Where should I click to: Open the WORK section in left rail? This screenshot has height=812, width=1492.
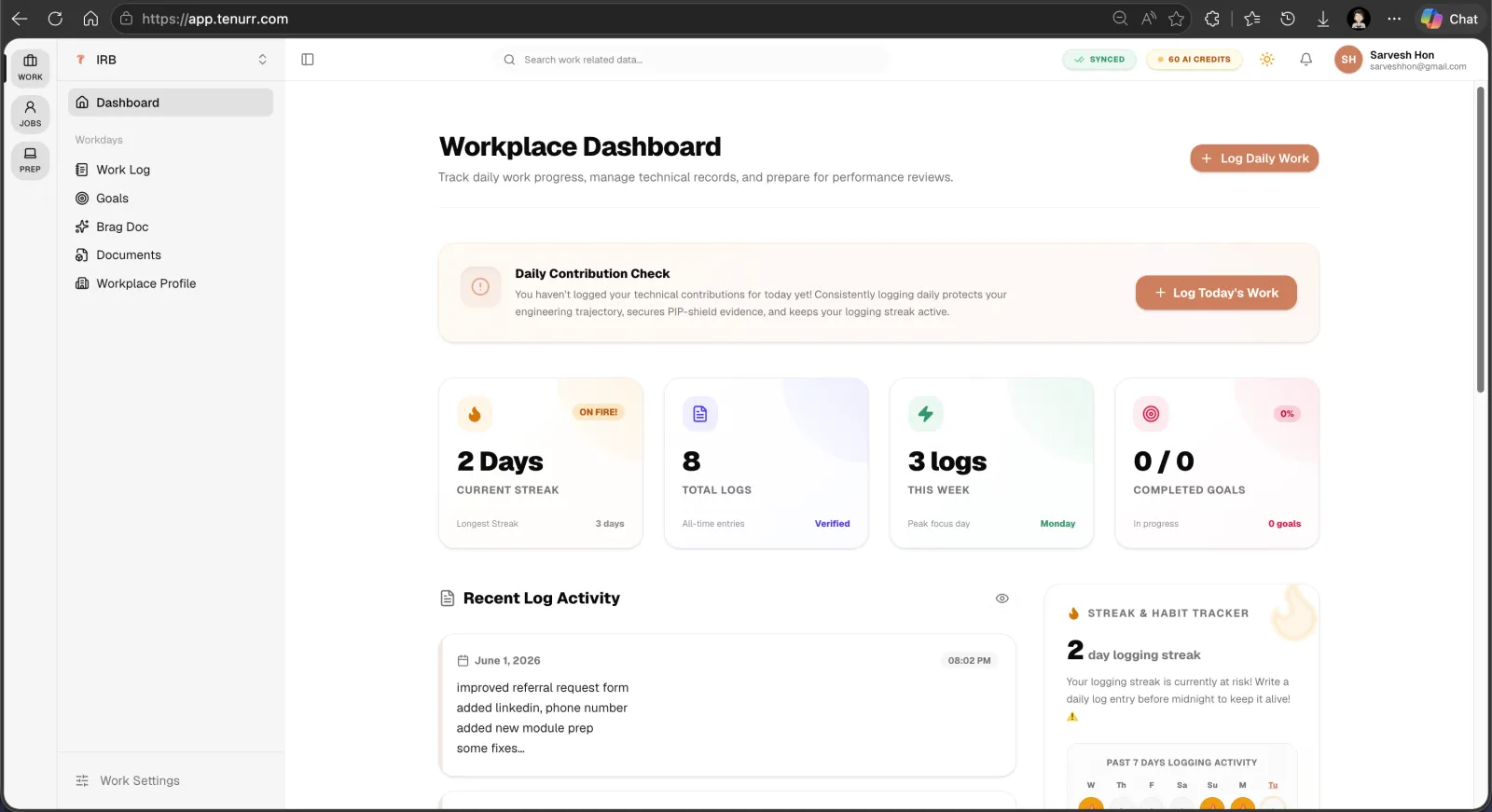pos(30,67)
